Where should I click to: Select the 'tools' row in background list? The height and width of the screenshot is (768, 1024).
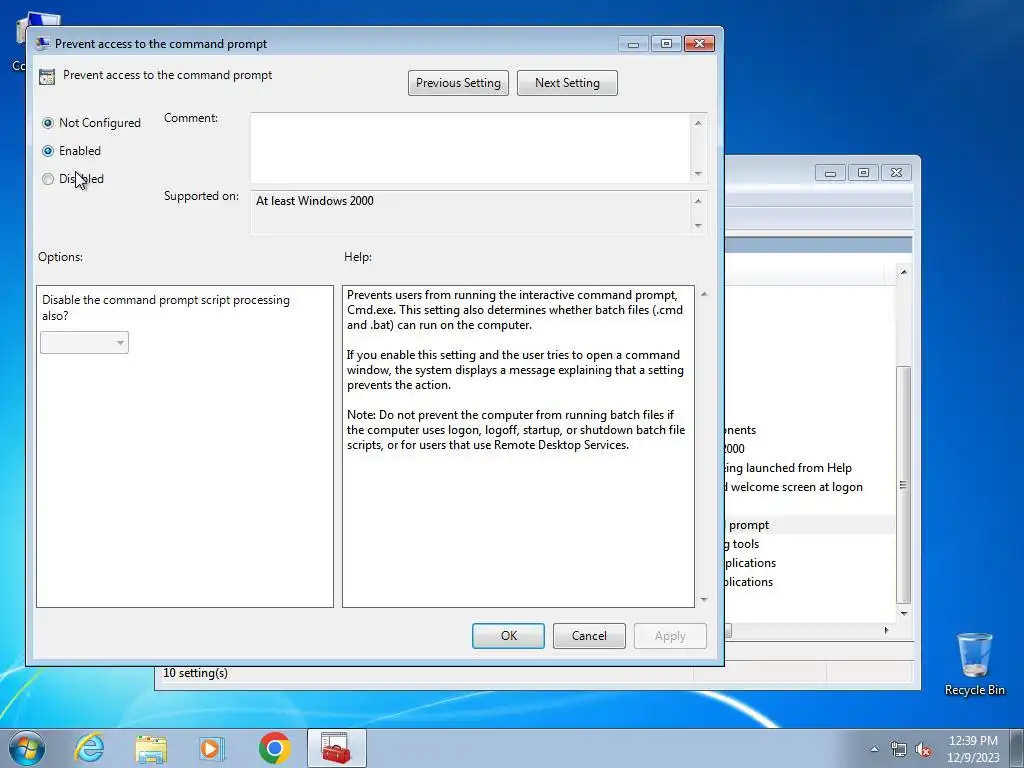point(810,544)
